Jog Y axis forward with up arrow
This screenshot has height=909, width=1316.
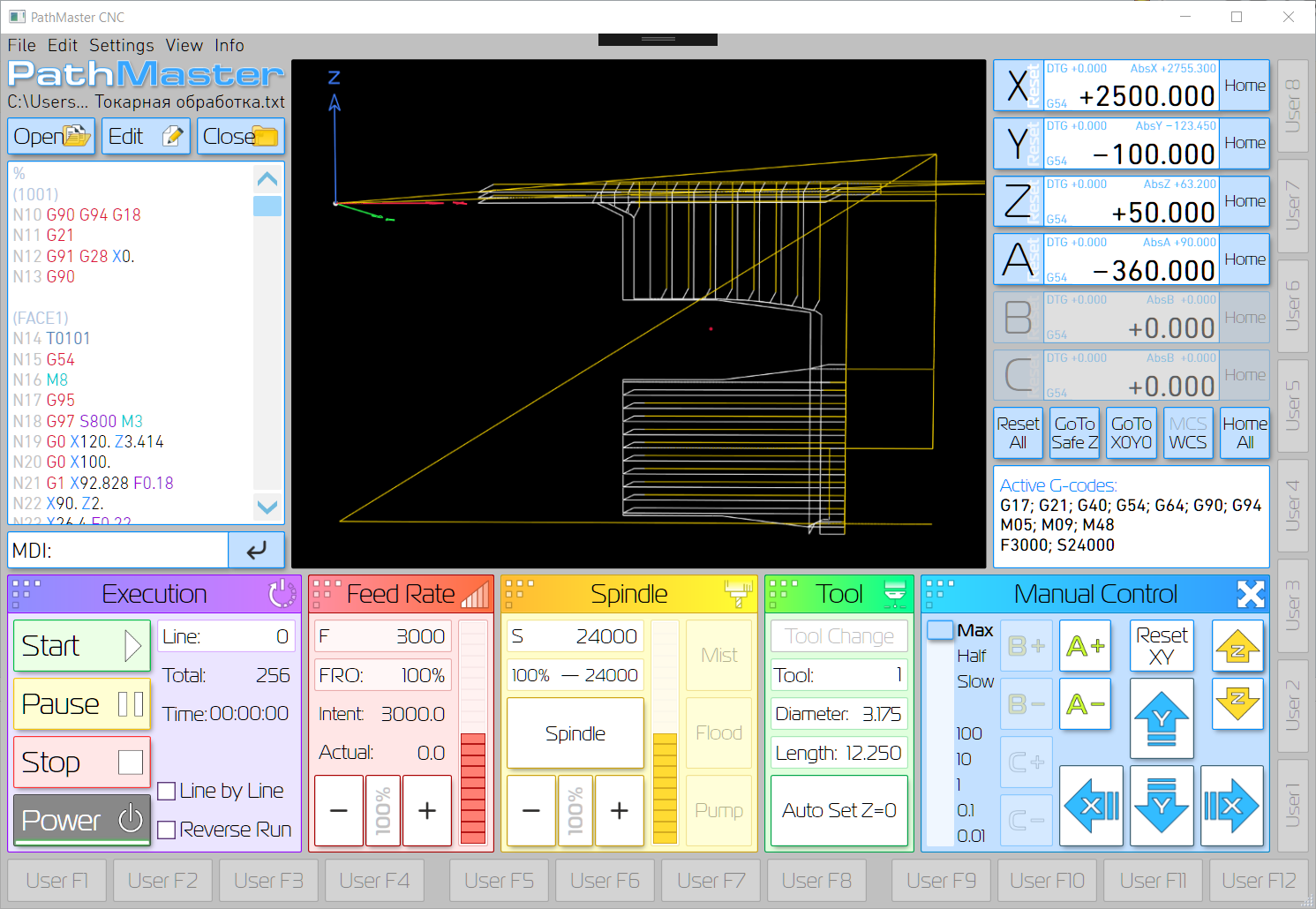coord(1162,718)
